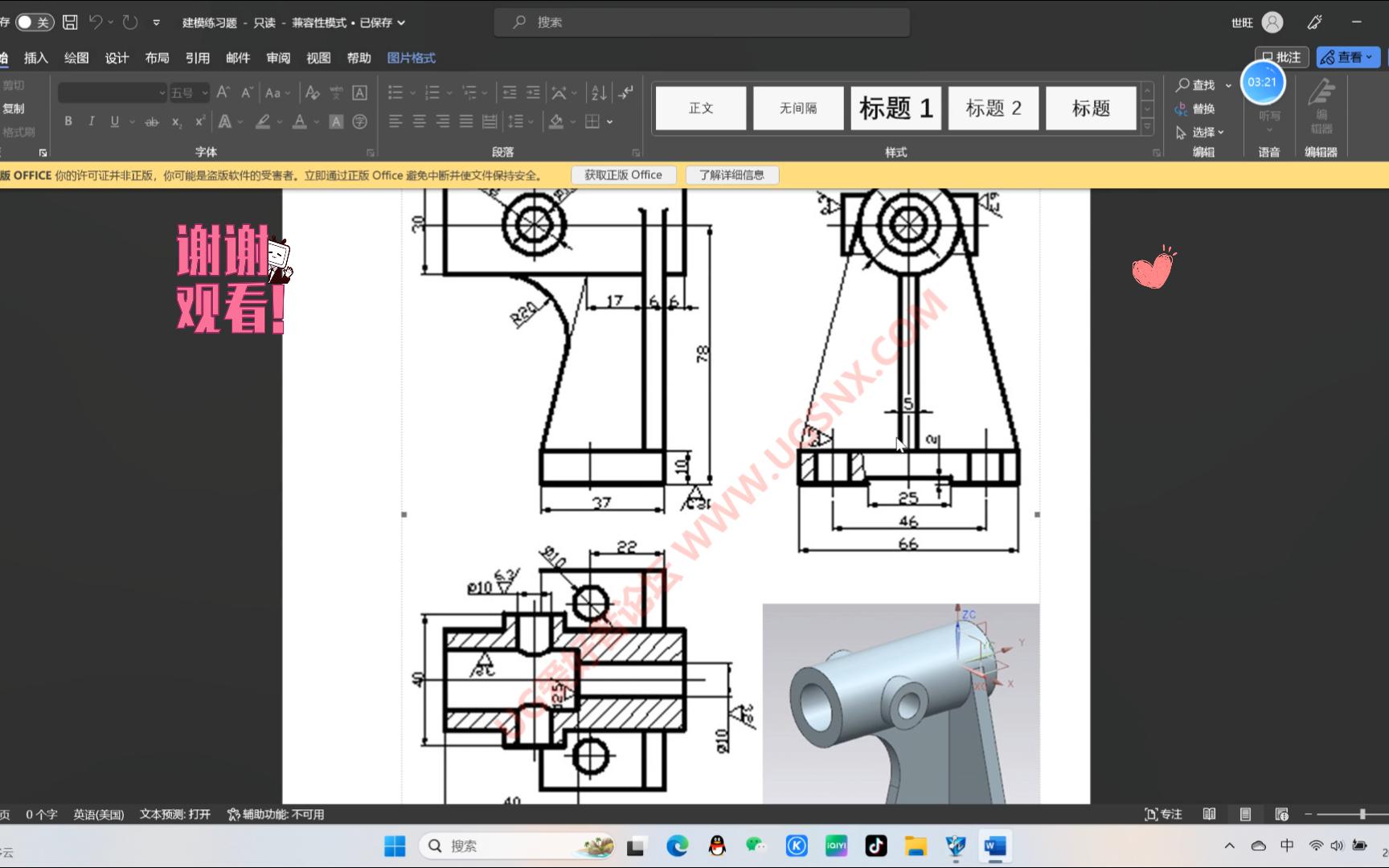Switch to Print Layout view

click(1245, 814)
